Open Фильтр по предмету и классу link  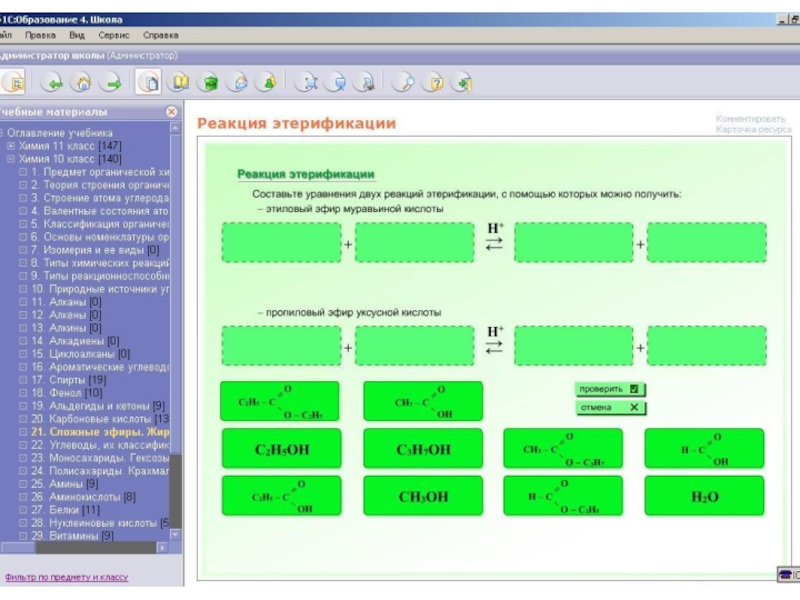pos(66,577)
